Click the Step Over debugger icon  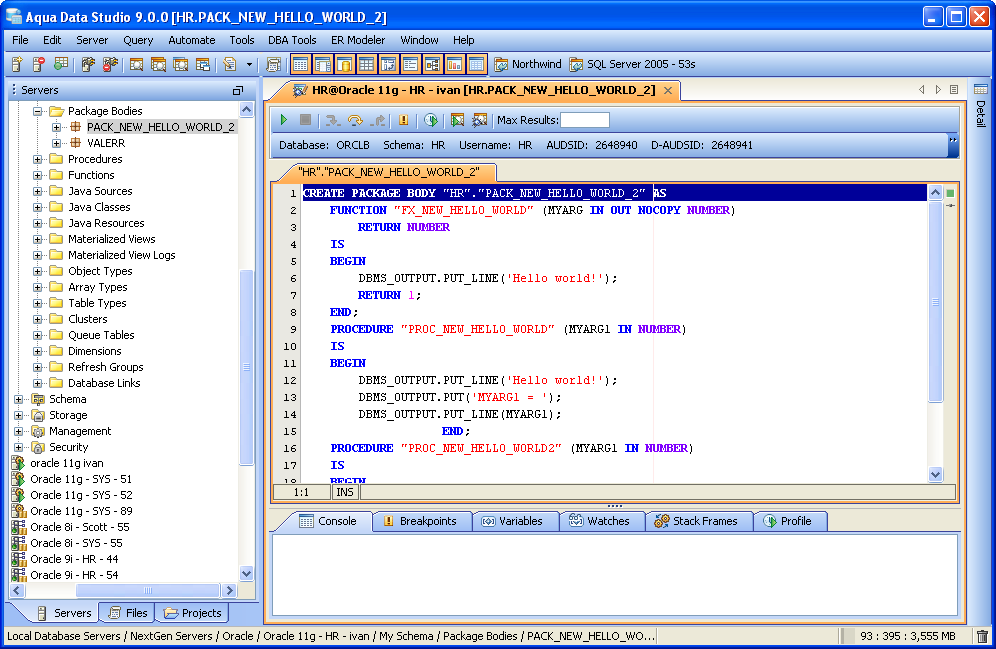click(x=355, y=120)
